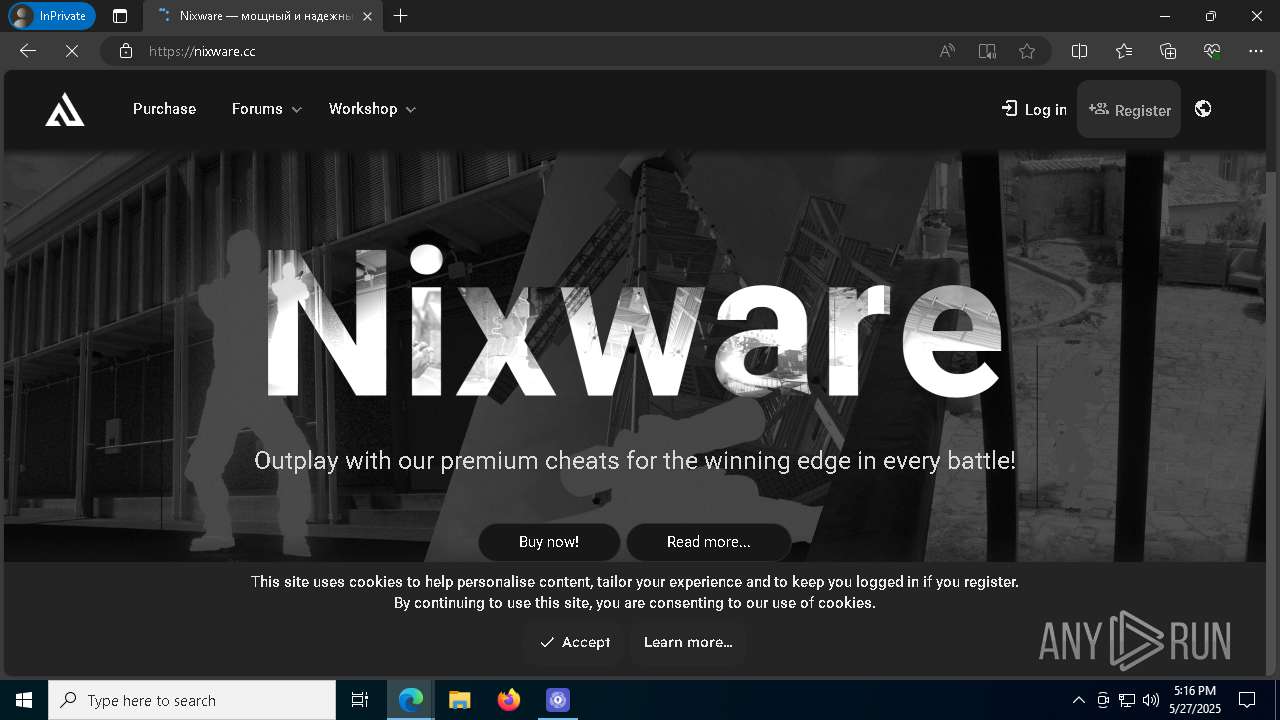
Task: Open Task View icon
Action: (x=360, y=700)
